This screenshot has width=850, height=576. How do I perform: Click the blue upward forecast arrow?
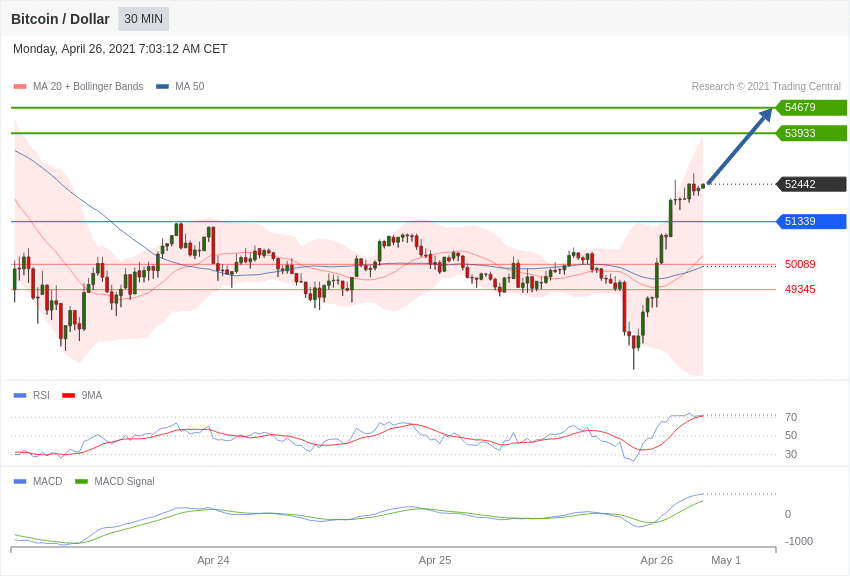tap(740, 146)
